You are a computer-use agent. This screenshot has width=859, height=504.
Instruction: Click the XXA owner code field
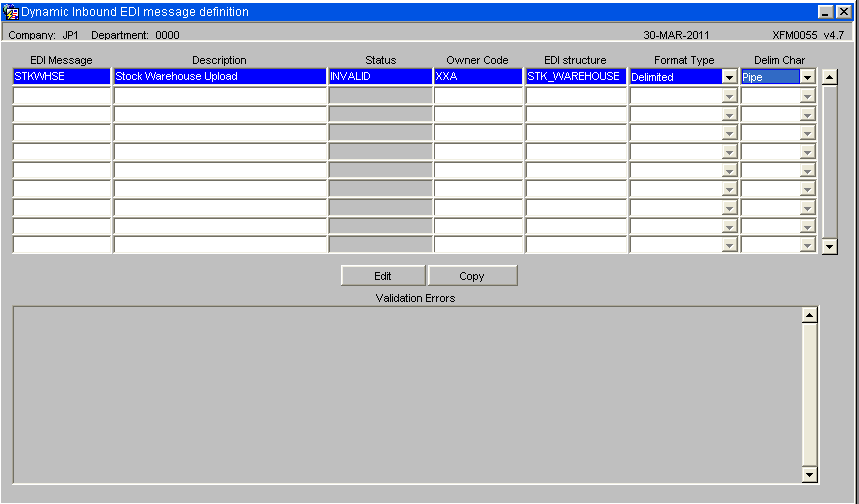coord(478,76)
